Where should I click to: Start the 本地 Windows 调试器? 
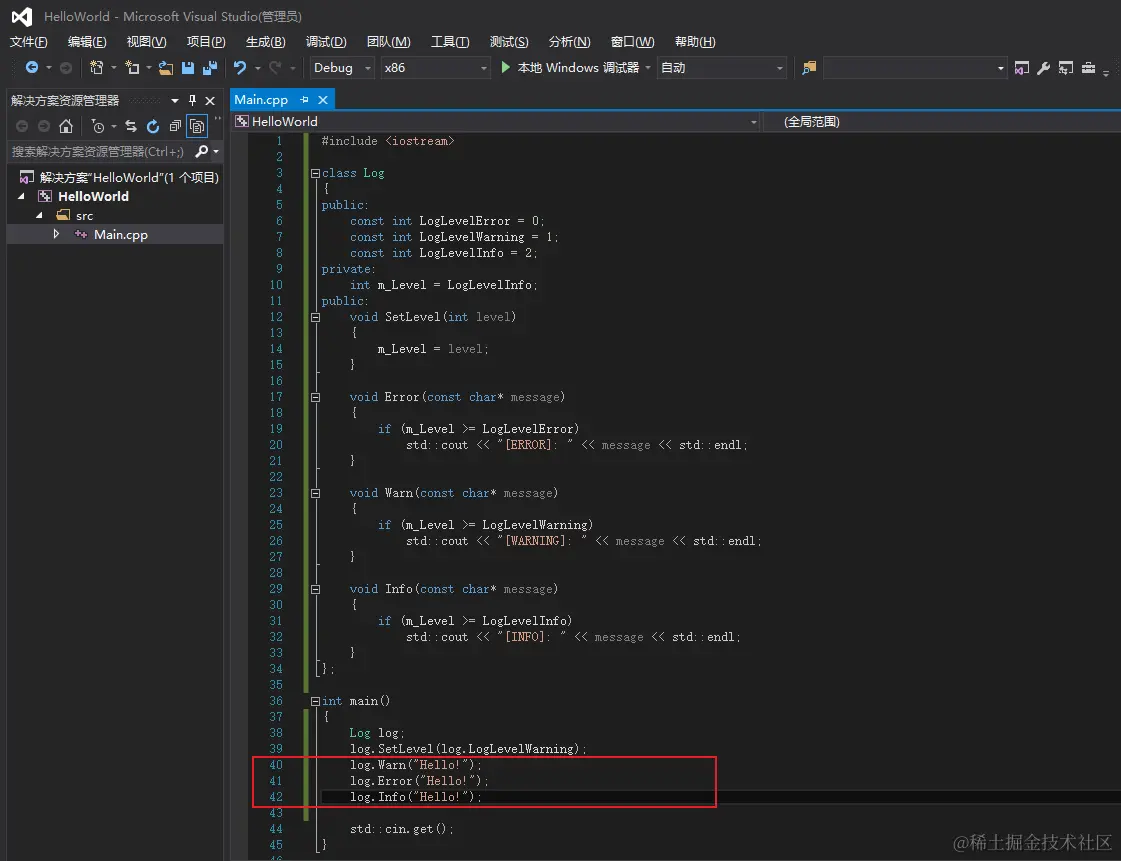[x=570, y=68]
